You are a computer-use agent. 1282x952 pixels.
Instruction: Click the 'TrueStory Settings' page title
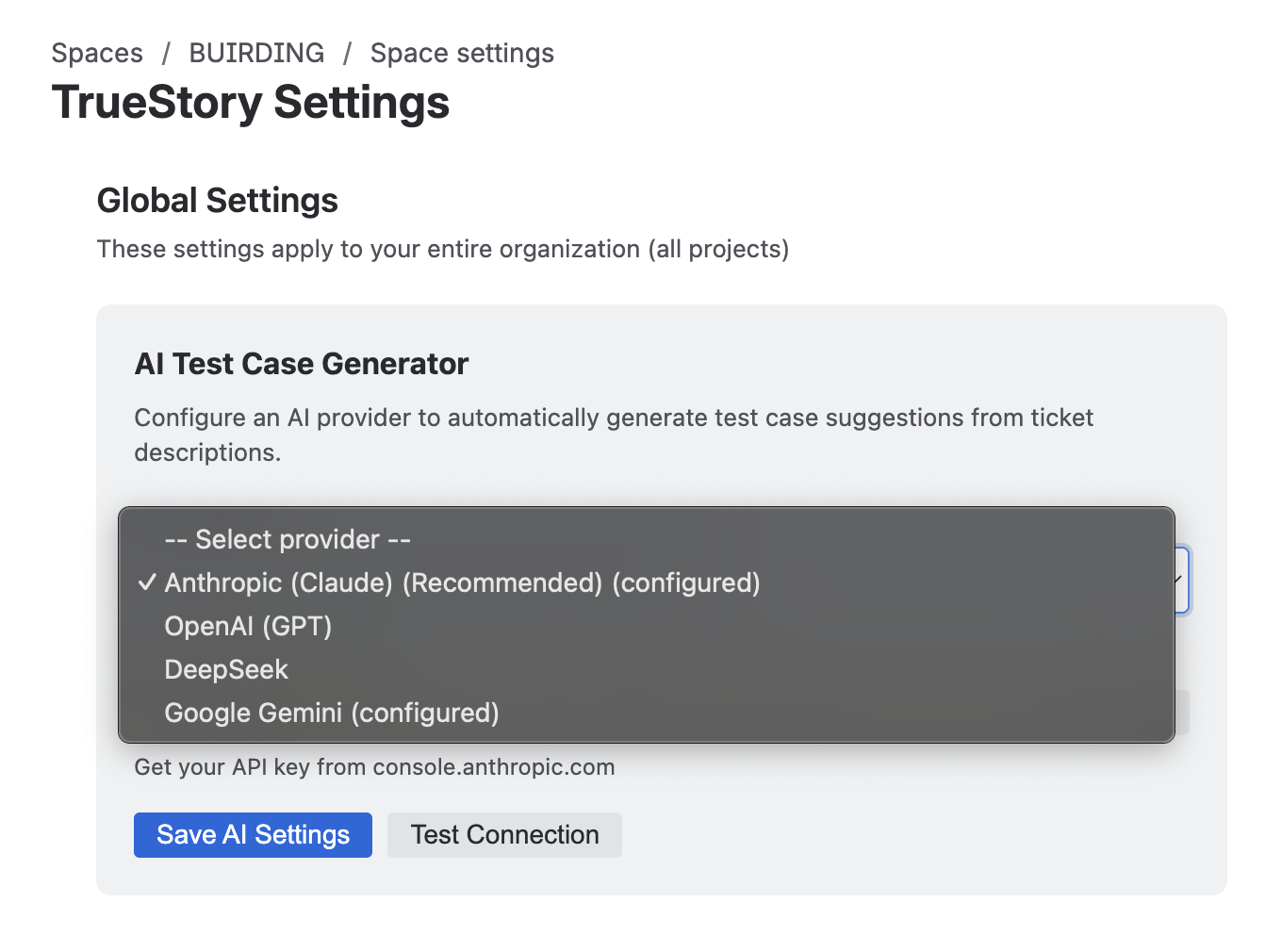tap(251, 103)
